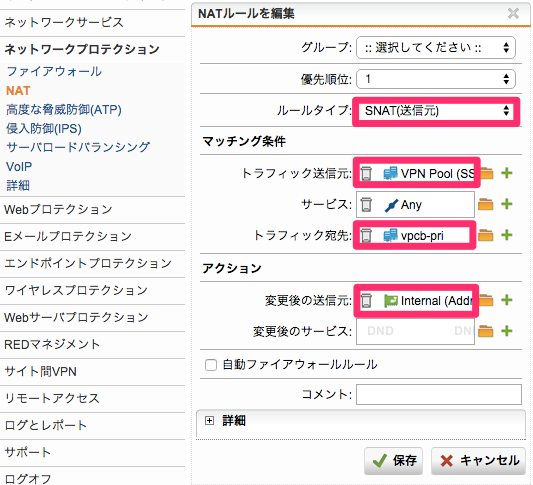Open the priority (優先順位) dropdown
This screenshot has height=485, width=533.
tap(436, 79)
